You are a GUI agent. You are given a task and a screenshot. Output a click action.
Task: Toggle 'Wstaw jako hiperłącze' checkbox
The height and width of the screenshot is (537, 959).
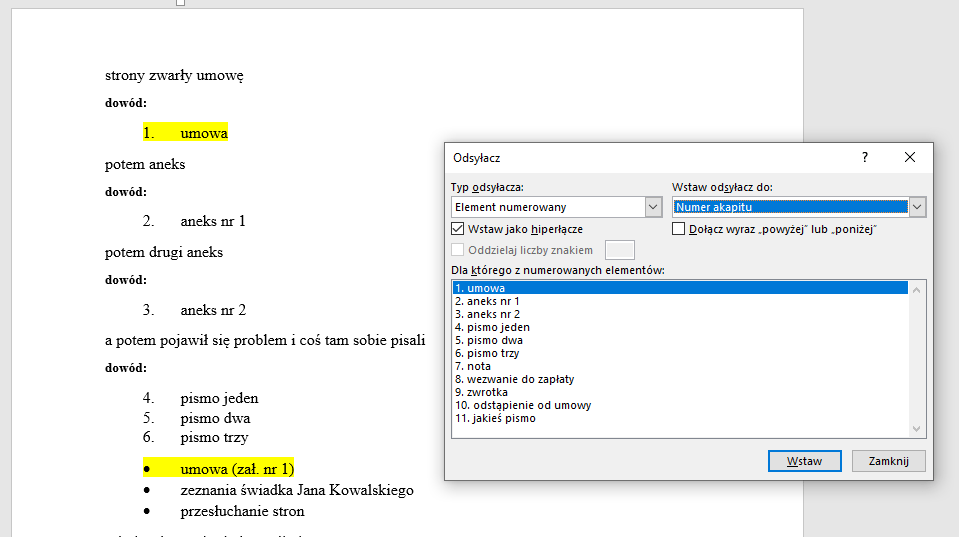[x=459, y=229]
